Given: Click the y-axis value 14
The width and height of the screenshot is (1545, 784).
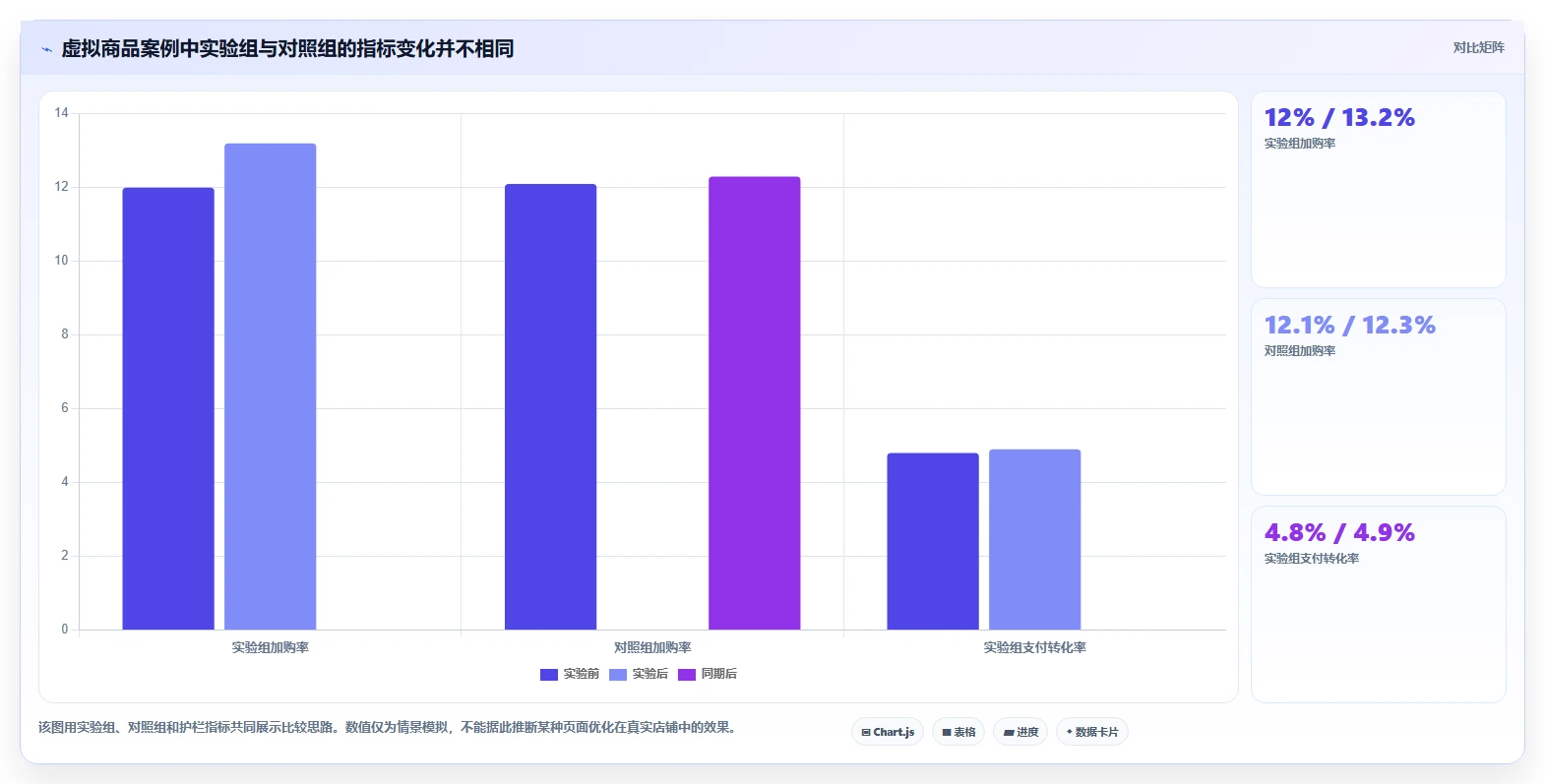Looking at the screenshot, I should (62, 113).
